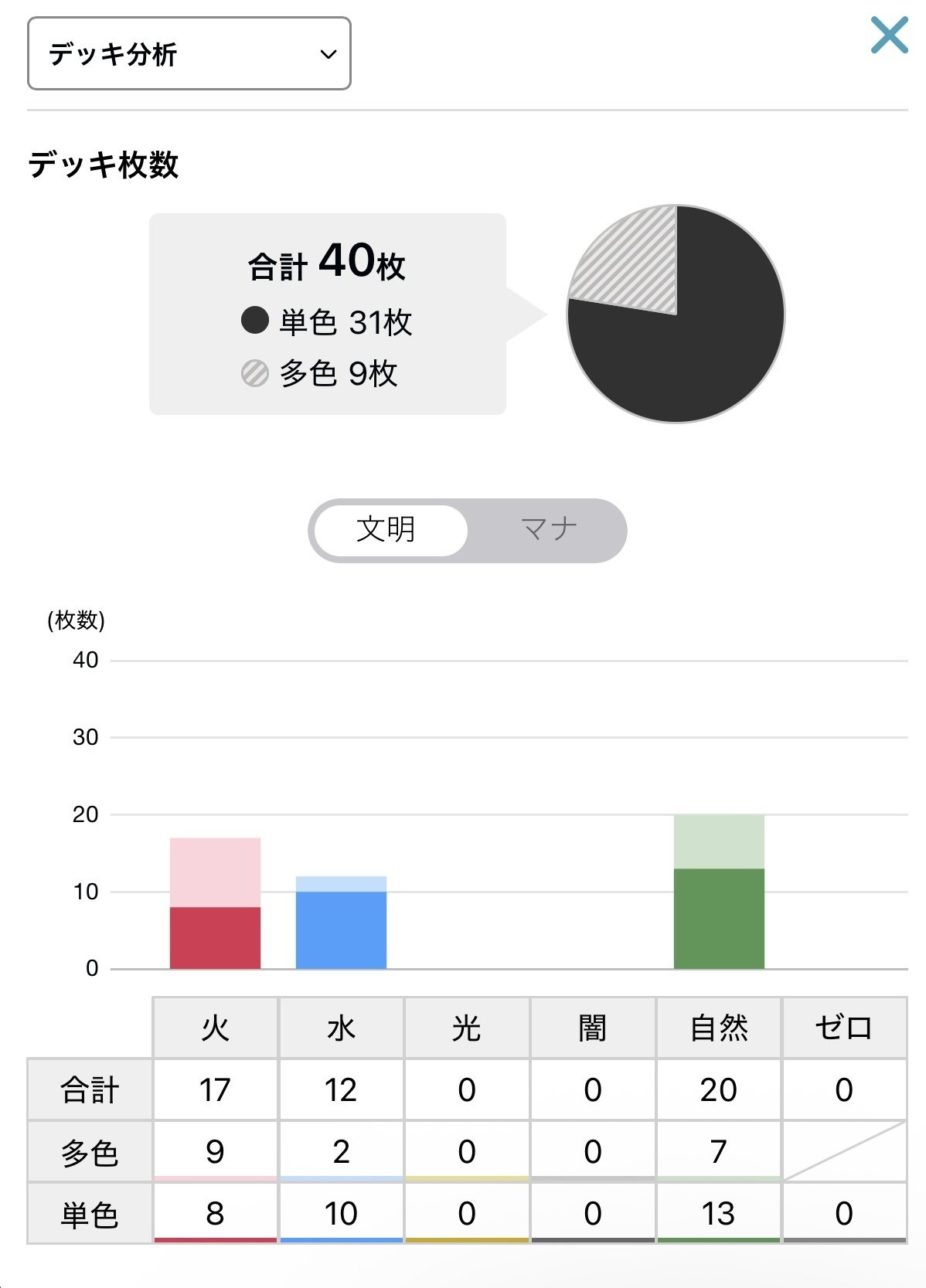Click the ゼロ column header

pos(844,1028)
